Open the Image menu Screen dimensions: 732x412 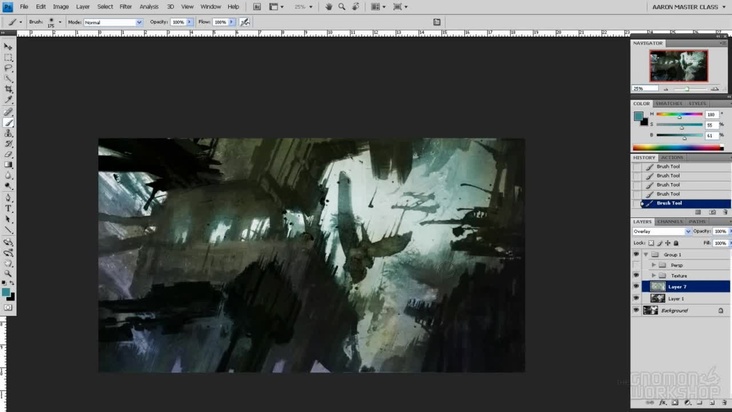point(60,7)
